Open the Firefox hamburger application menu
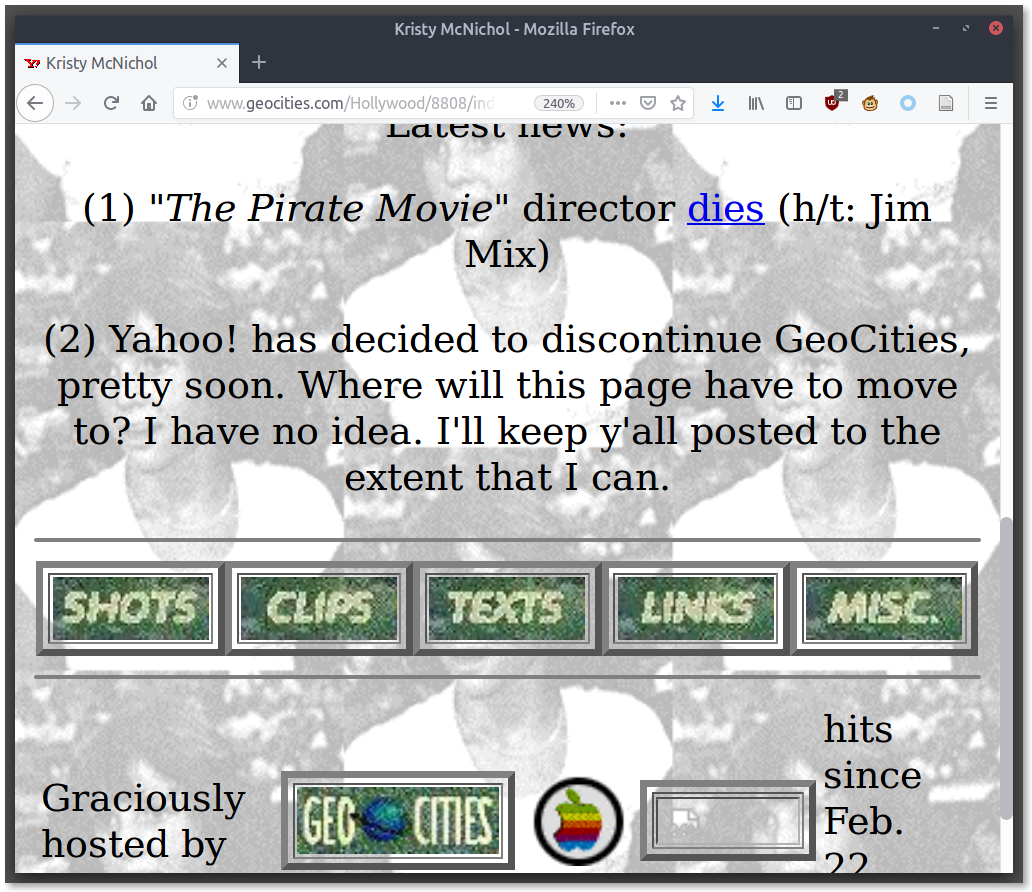 pos(991,103)
